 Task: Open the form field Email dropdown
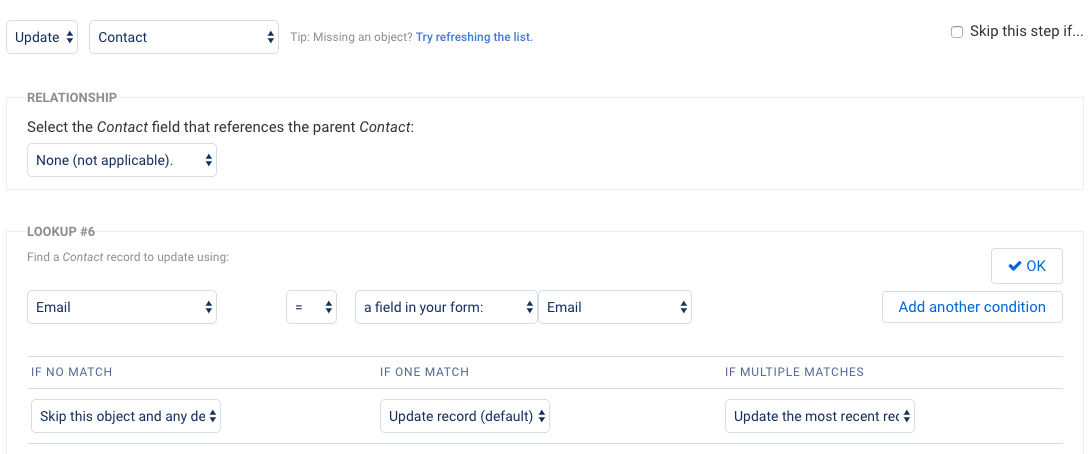615,307
